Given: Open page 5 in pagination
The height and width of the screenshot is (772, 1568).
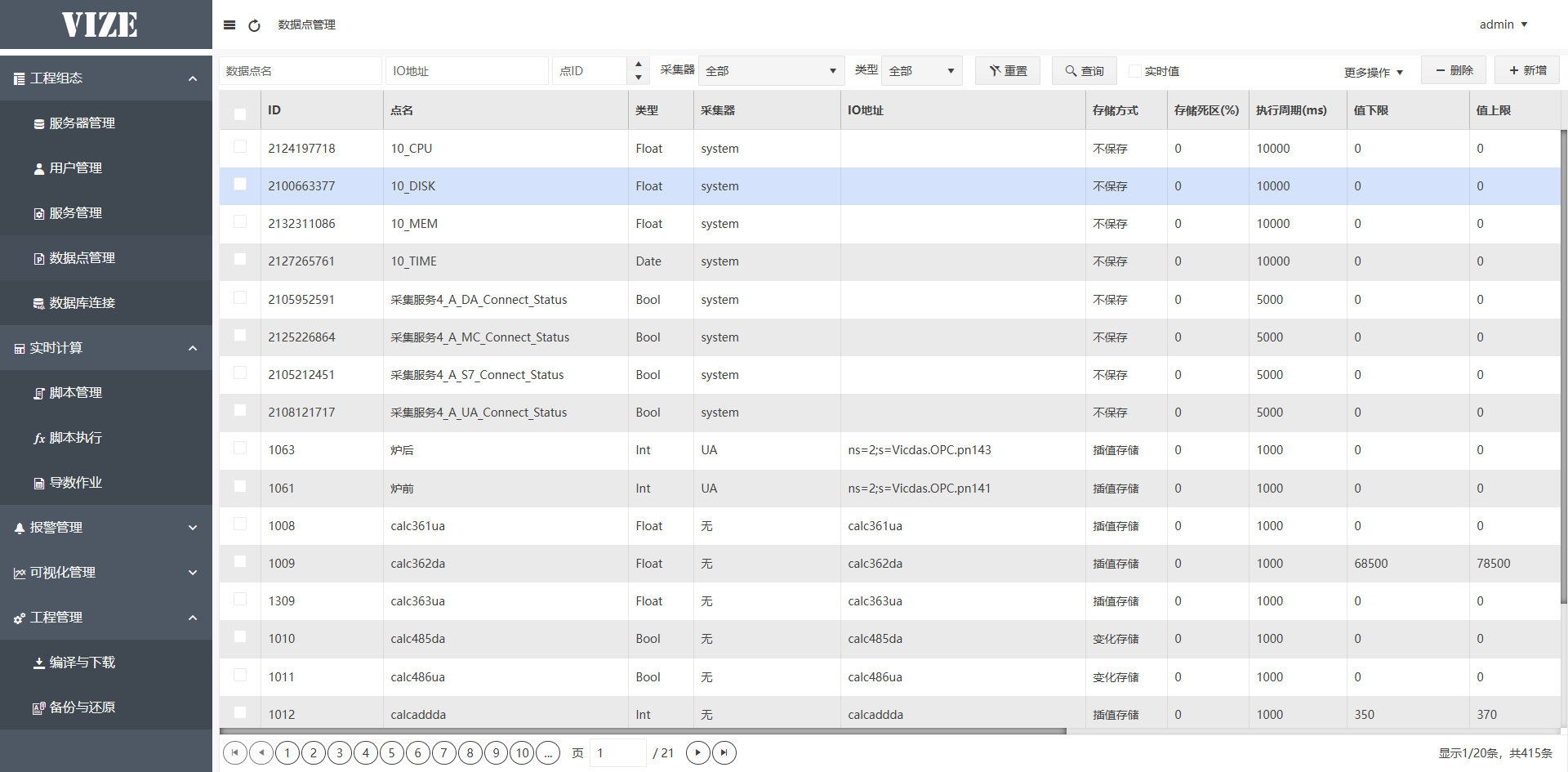Looking at the screenshot, I should point(391,752).
